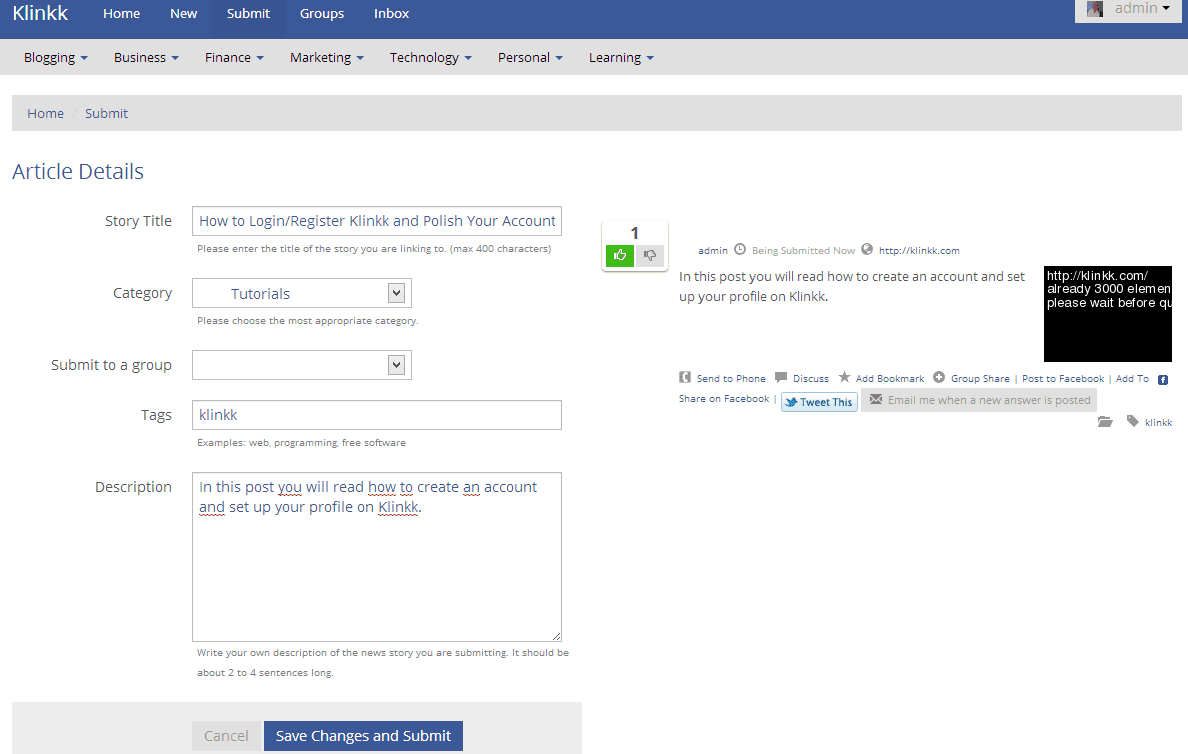Click the thumbs-down vote icon
Screen dimensions: 1188x754
click(x=649, y=255)
